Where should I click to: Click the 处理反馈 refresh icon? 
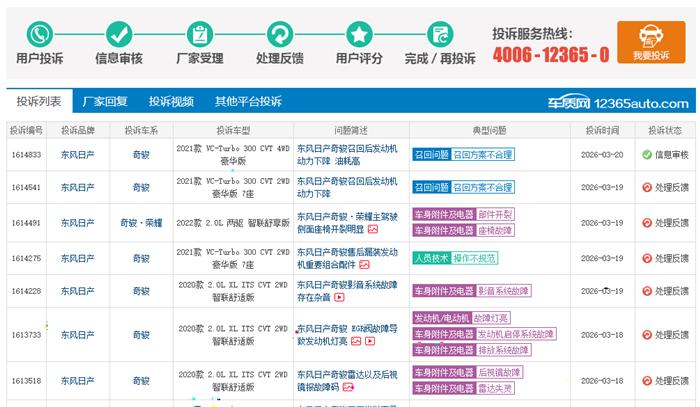click(x=279, y=34)
